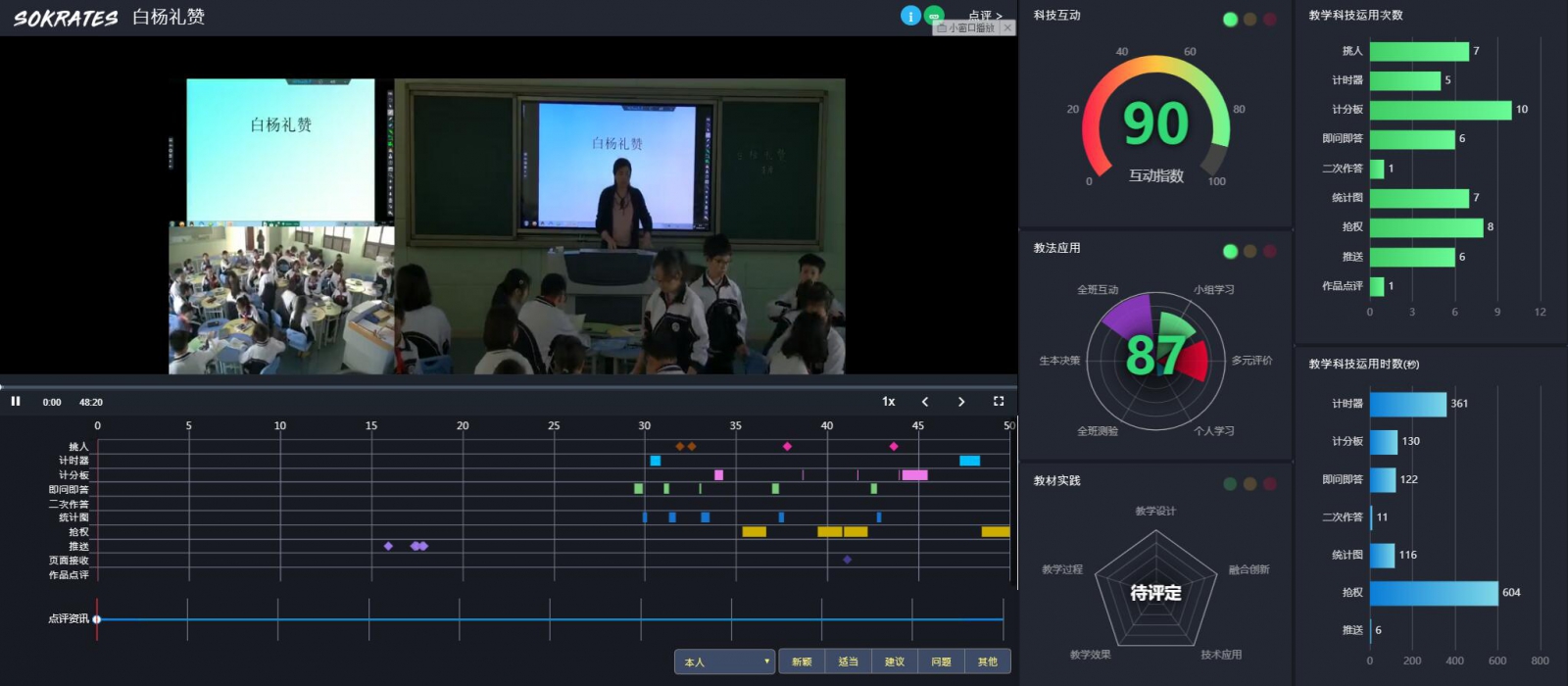Click the 其他 button
This screenshot has width=1568, height=686.
point(987,661)
